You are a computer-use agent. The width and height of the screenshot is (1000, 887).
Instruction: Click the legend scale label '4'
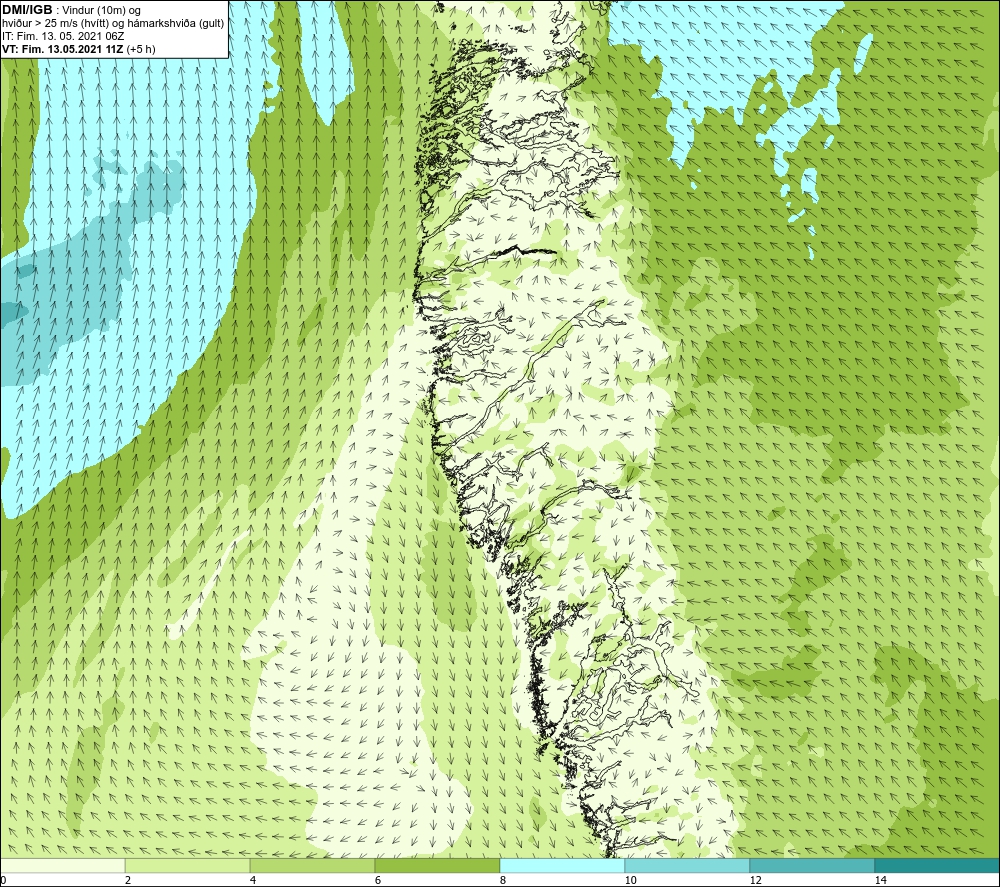pyautogui.click(x=253, y=881)
